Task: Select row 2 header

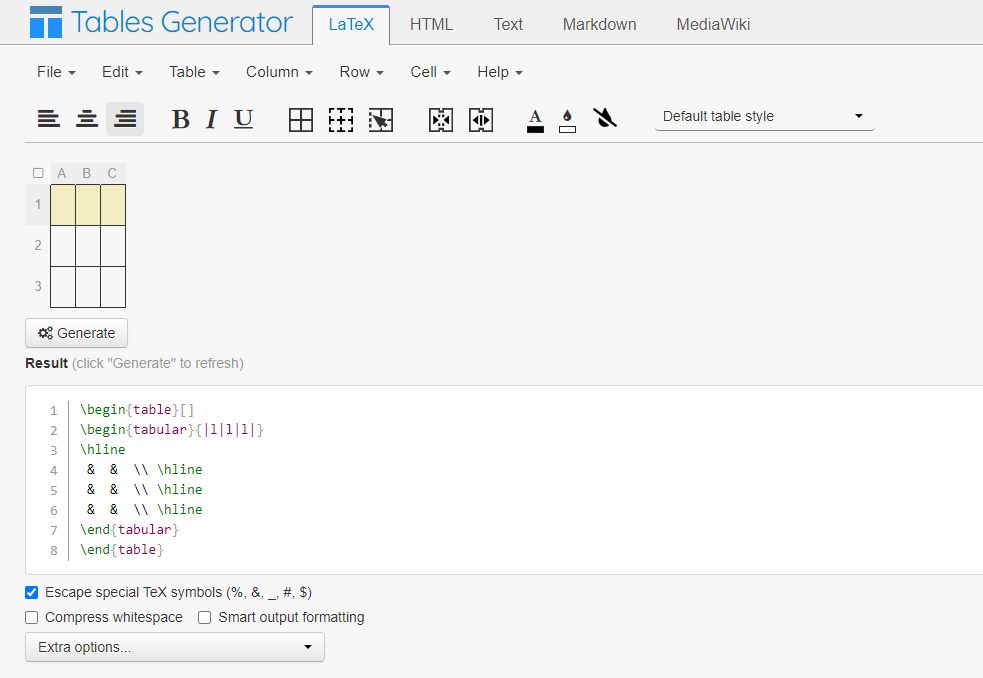Action: coord(38,245)
